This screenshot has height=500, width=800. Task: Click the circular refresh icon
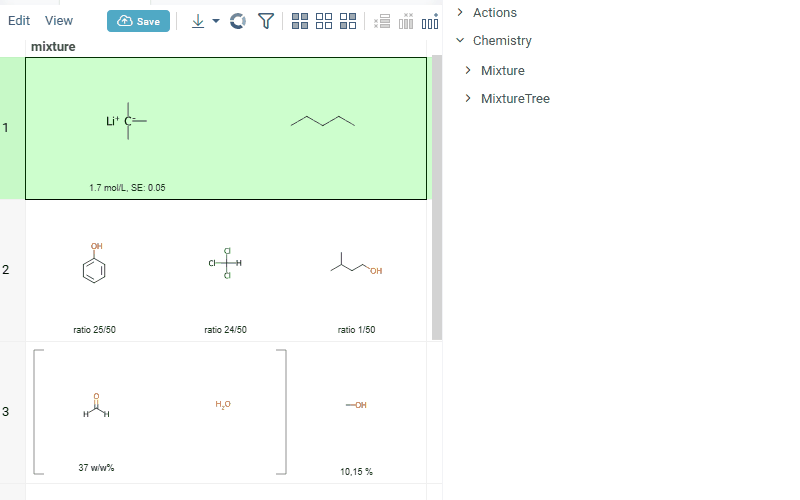237,21
